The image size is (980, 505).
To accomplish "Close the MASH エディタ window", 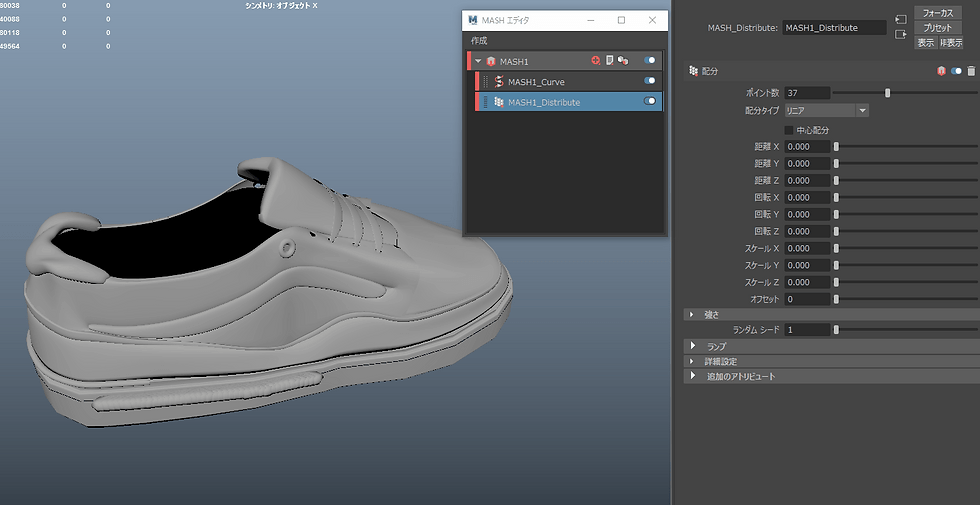I will pyautogui.click(x=652, y=20).
